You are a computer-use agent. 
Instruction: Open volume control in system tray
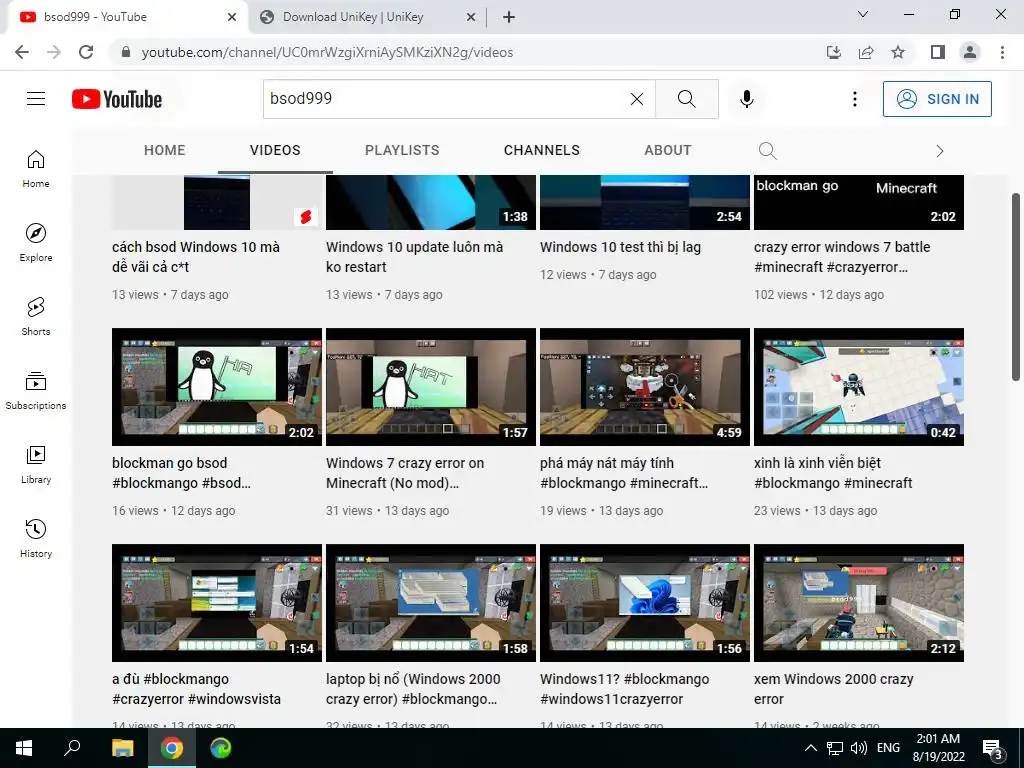[x=859, y=748]
